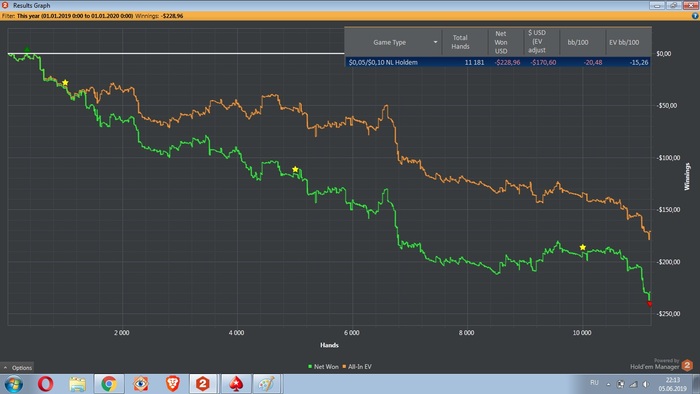Open the eye icon app in the taskbar
700x394 pixels.
click(141, 384)
